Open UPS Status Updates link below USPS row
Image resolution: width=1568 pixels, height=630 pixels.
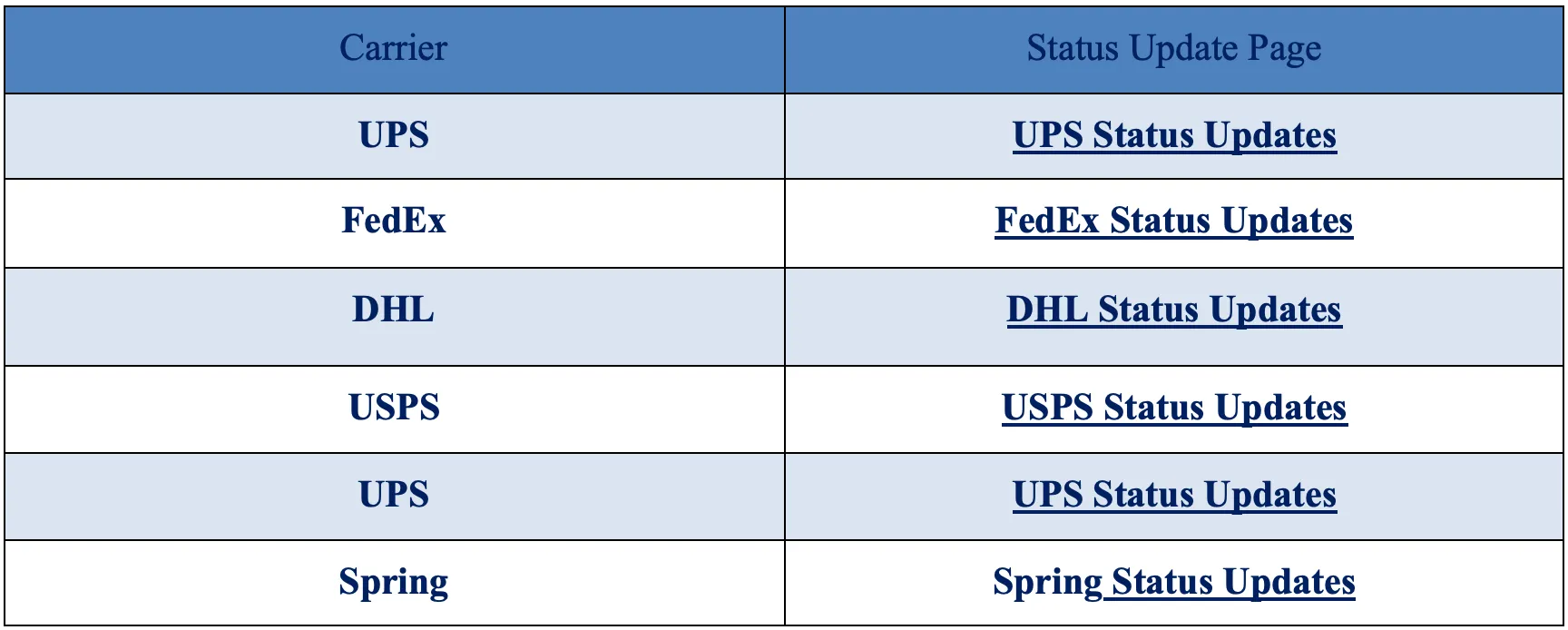pos(1174,495)
